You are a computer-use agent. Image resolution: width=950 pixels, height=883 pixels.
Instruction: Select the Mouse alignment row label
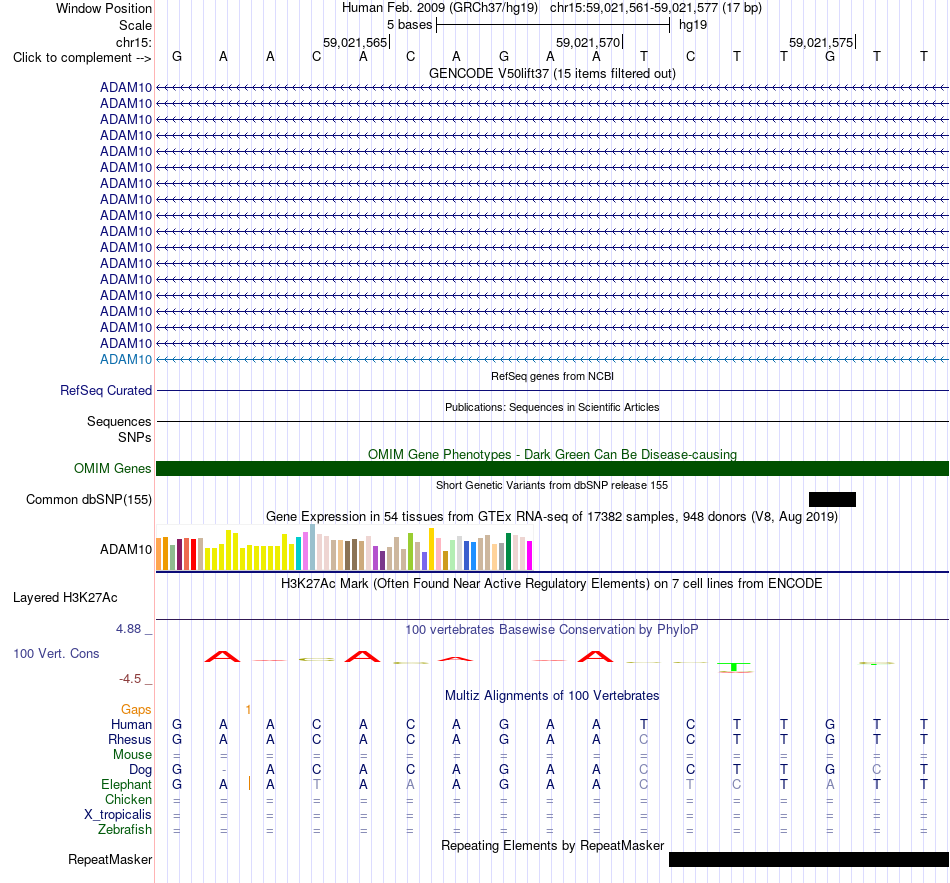click(x=132, y=755)
